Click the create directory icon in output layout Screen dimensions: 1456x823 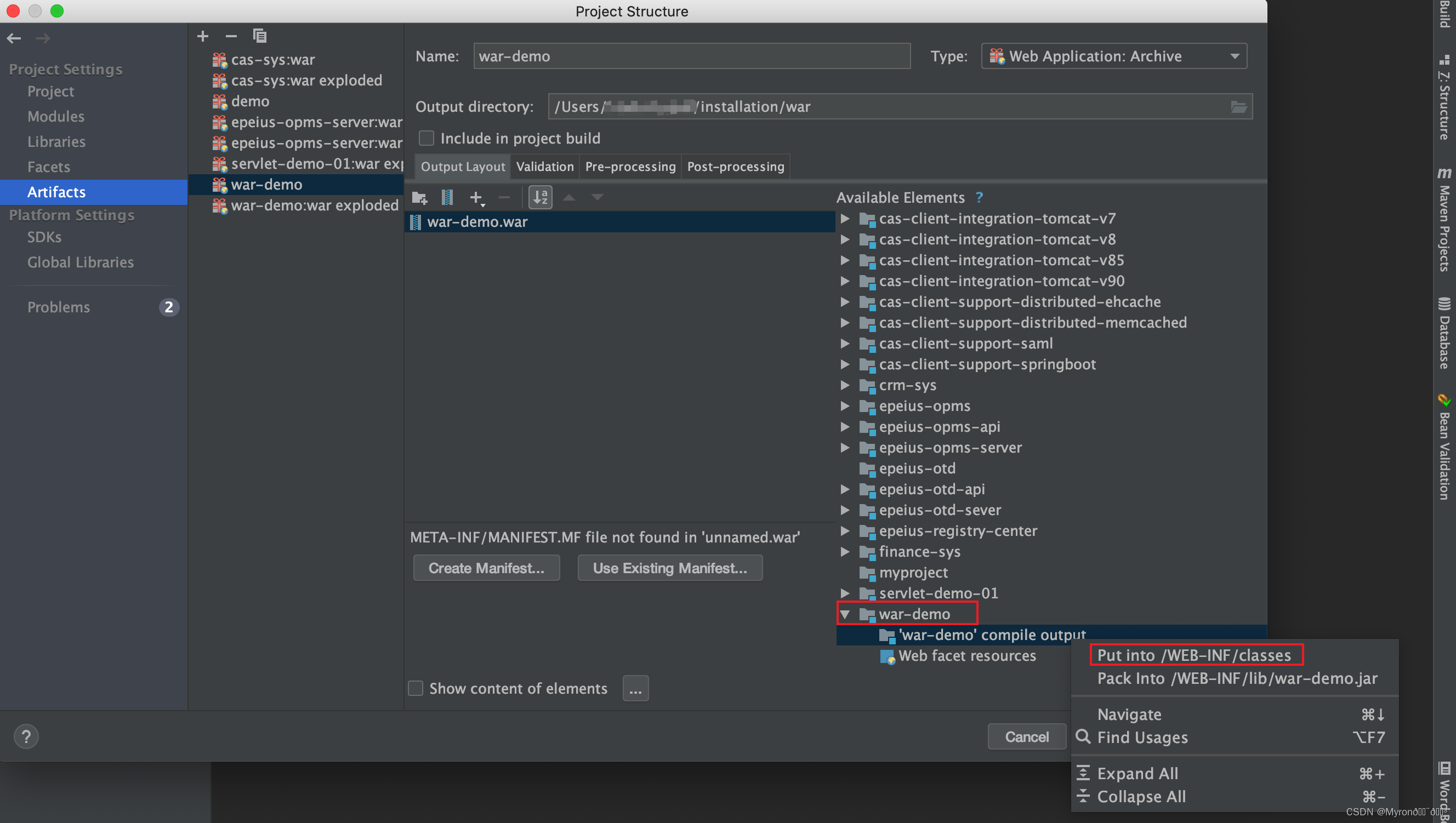[x=419, y=197]
